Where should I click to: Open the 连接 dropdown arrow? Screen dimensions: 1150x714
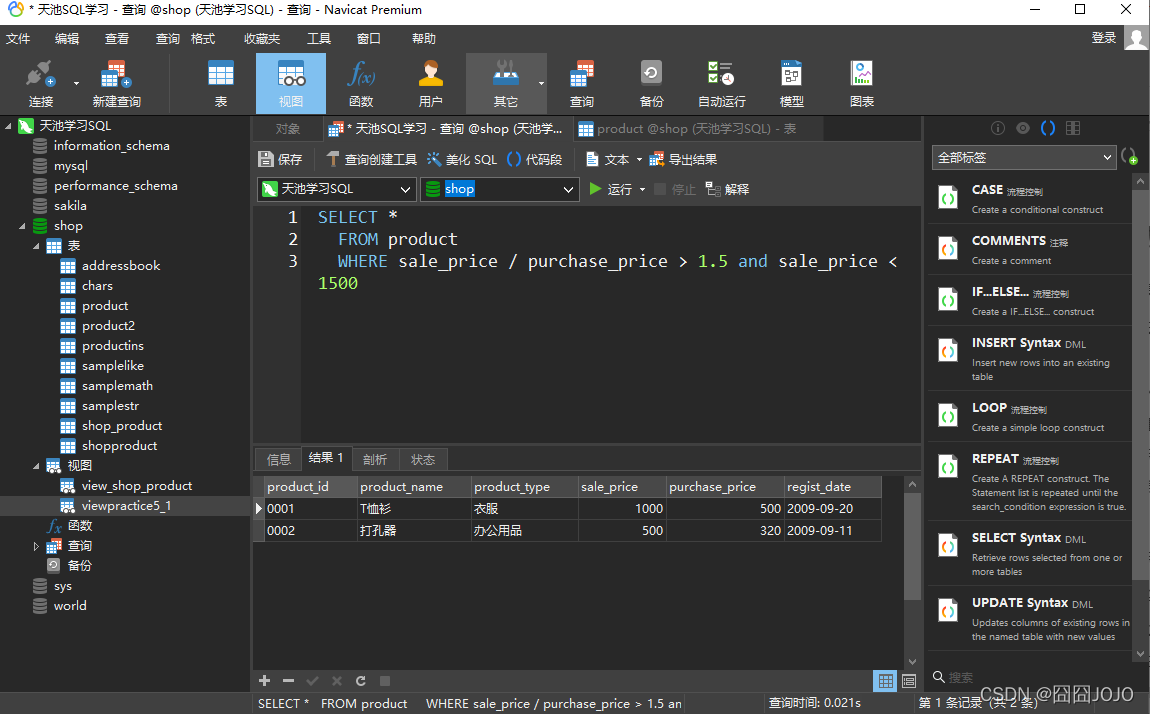[76, 84]
